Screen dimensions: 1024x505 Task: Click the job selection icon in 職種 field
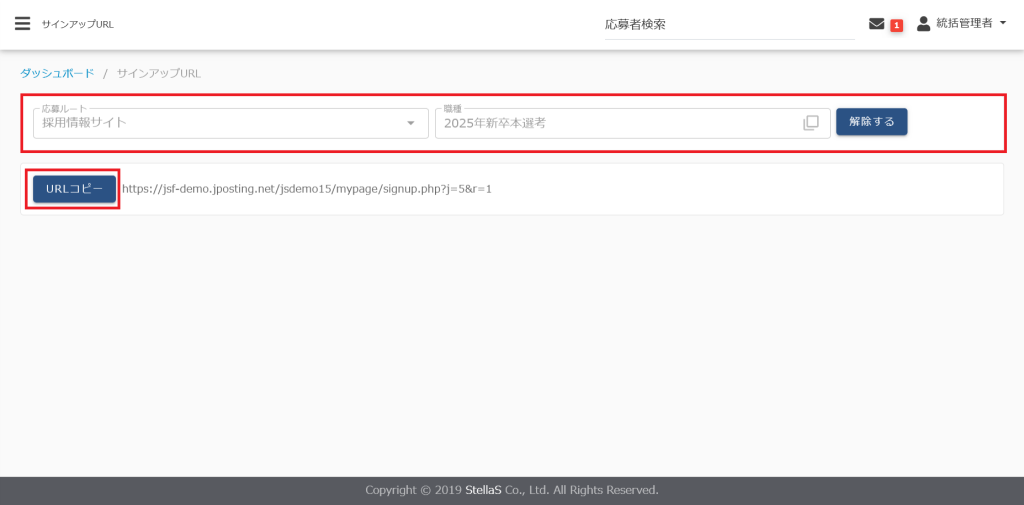811,123
